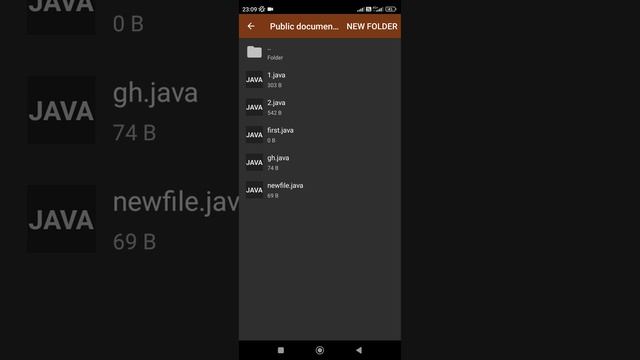Image resolution: width=640 pixels, height=360 pixels.
Task: Click the 74 B size under gh.java
Action: pyautogui.click(x=273, y=168)
